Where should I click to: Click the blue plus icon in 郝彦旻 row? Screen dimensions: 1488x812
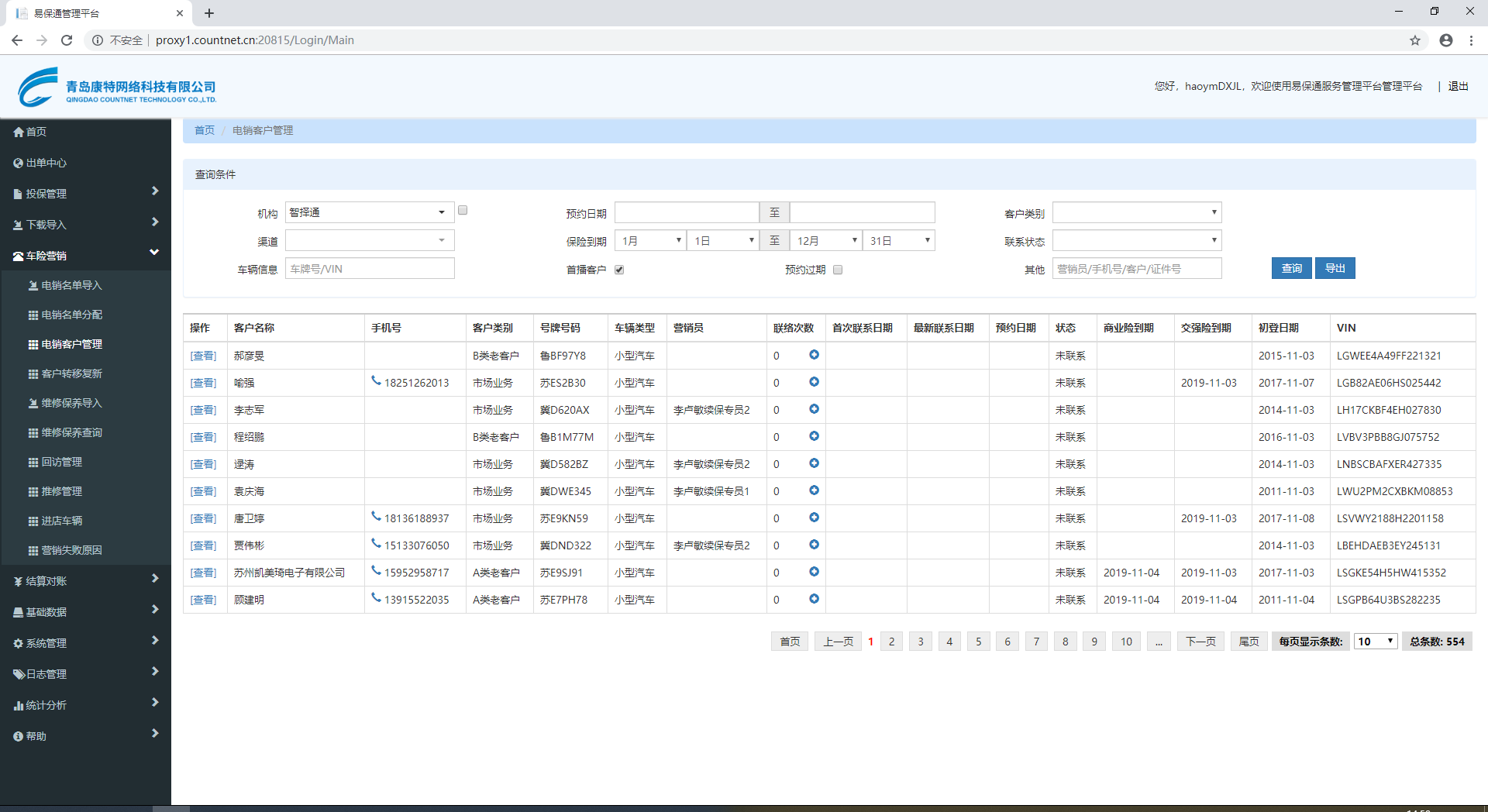pos(814,355)
